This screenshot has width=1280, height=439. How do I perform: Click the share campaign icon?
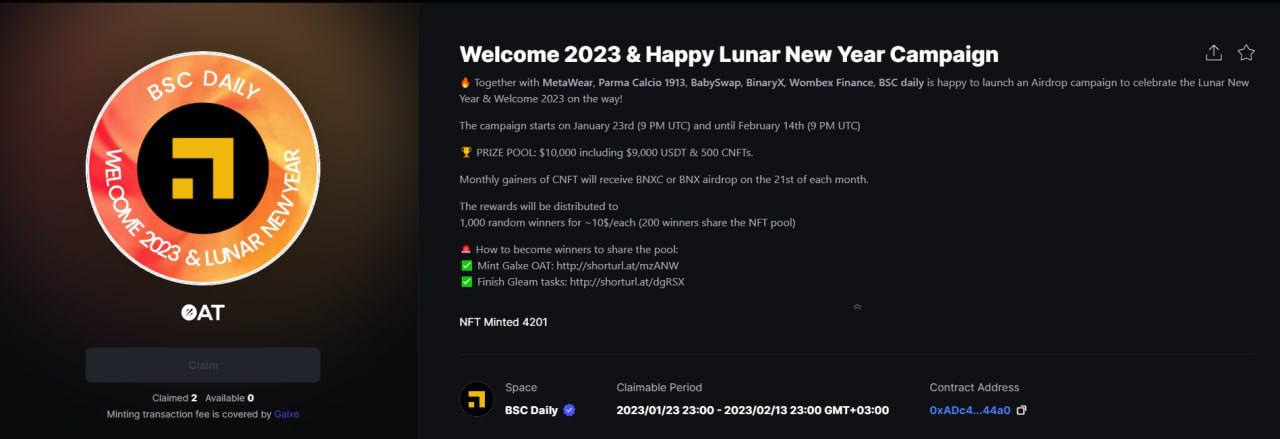coord(1213,53)
